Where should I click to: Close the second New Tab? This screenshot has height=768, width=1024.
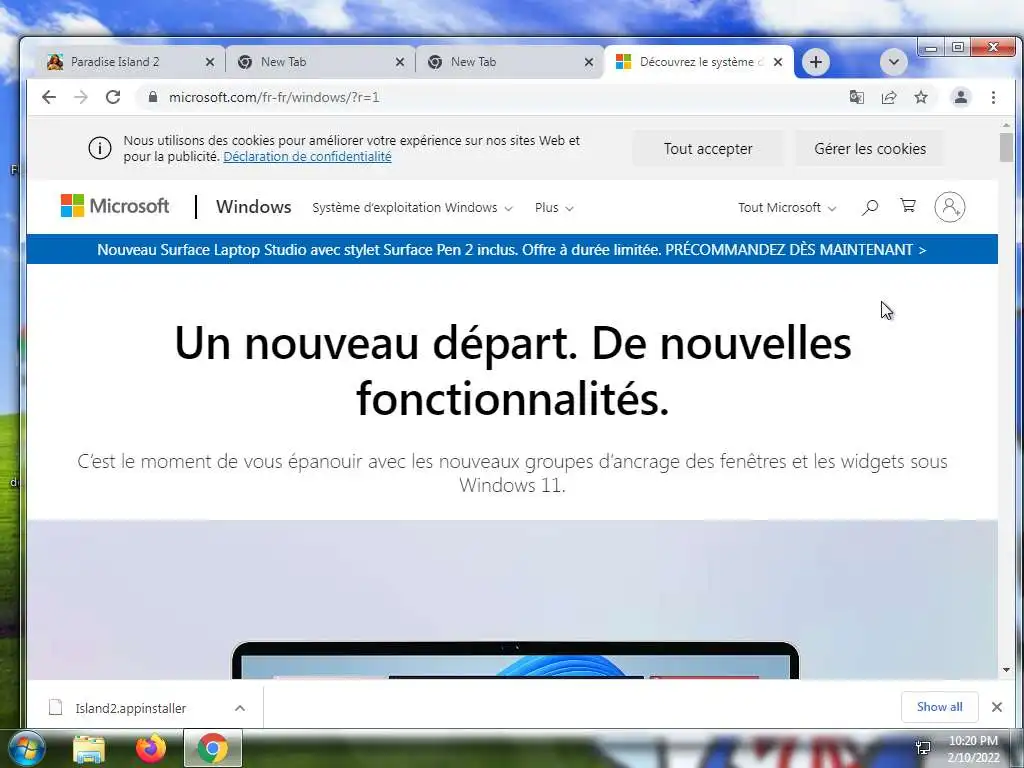[589, 62]
